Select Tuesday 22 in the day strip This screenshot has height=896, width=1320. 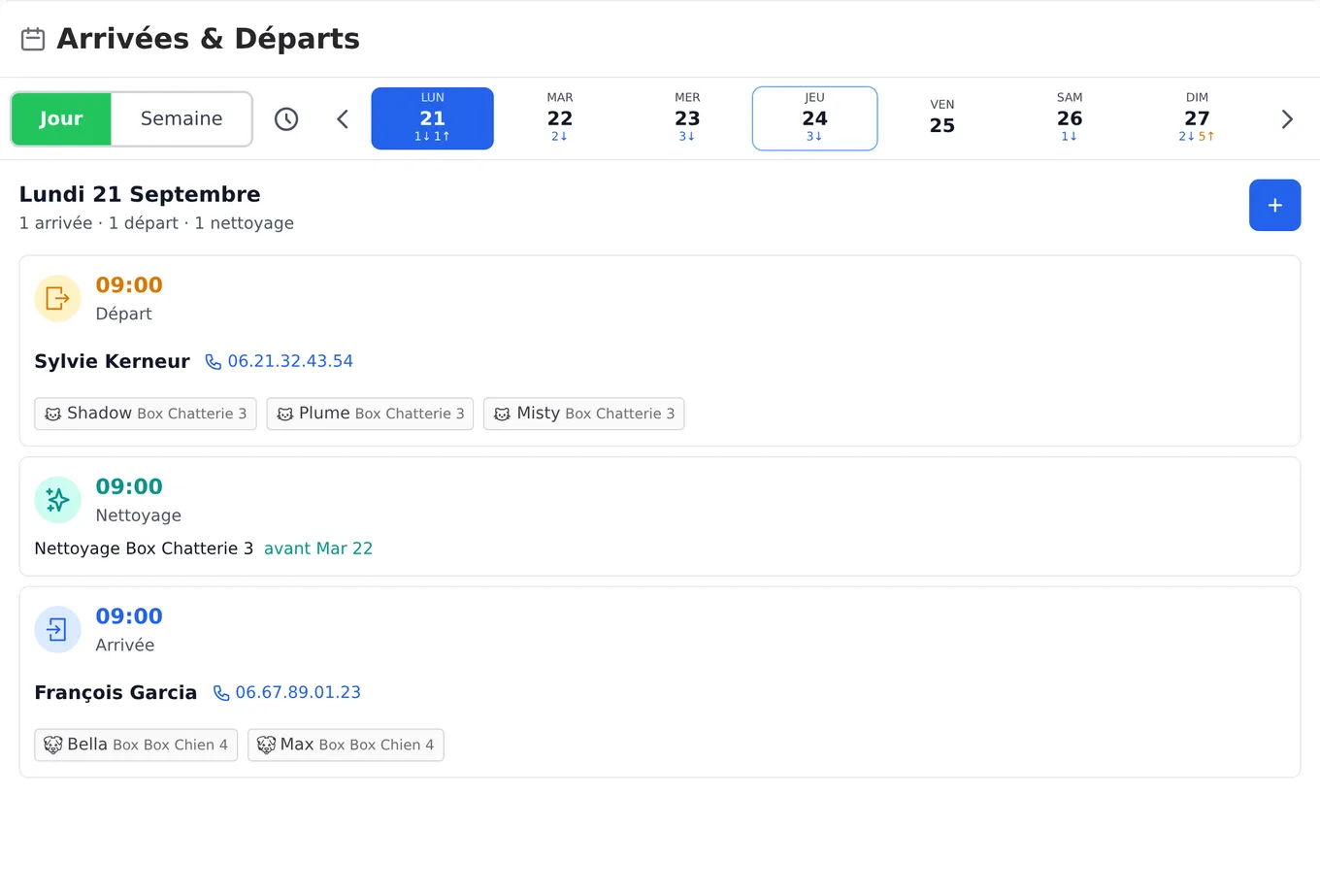click(560, 118)
